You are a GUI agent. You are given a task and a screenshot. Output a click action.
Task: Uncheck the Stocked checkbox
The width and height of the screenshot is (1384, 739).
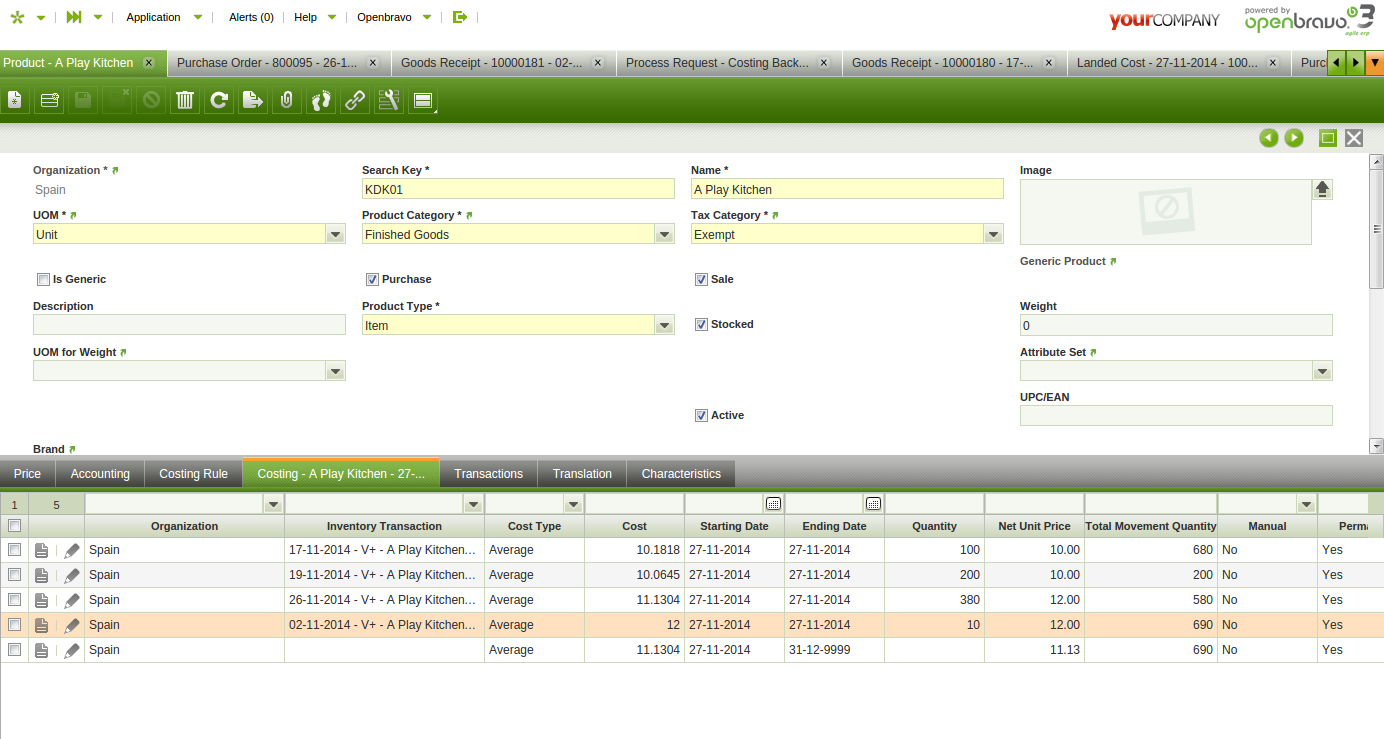(701, 325)
